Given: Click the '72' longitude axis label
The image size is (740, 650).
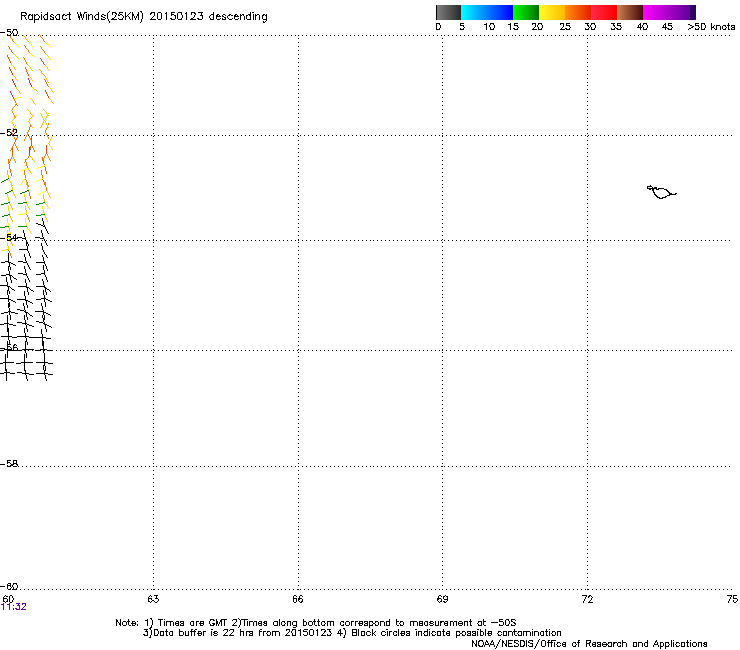Looking at the screenshot, I should click(587, 599).
